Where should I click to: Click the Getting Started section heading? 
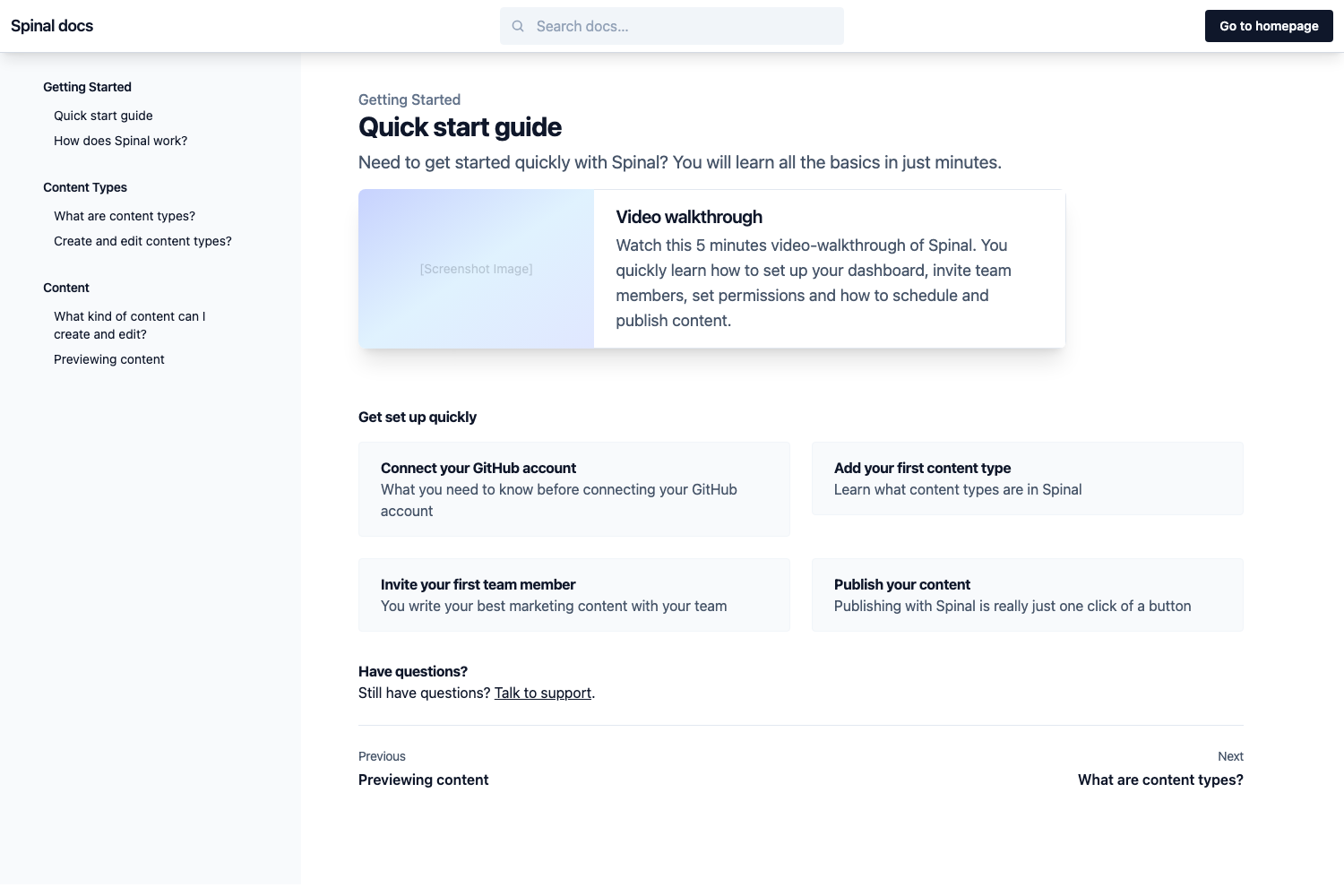87,87
